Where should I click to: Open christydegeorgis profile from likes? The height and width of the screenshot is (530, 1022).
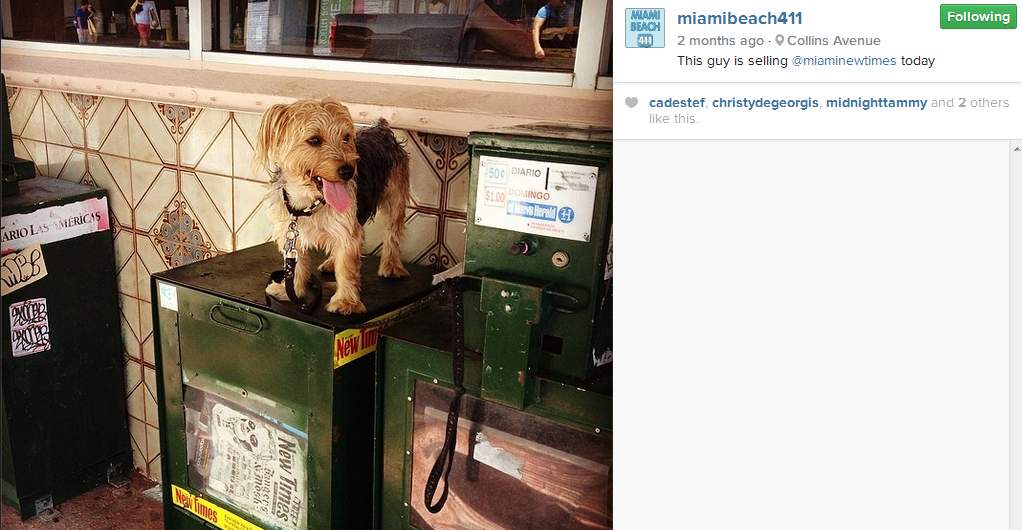click(x=765, y=102)
